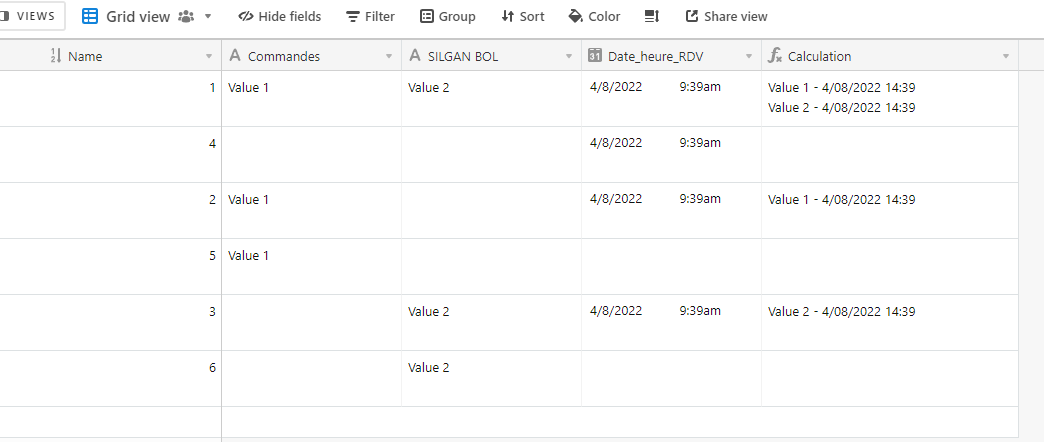Image resolution: width=1044 pixels, height=442 pixels.
Task: Select the SILGAN BOL column header label
Action: [463, 57]
